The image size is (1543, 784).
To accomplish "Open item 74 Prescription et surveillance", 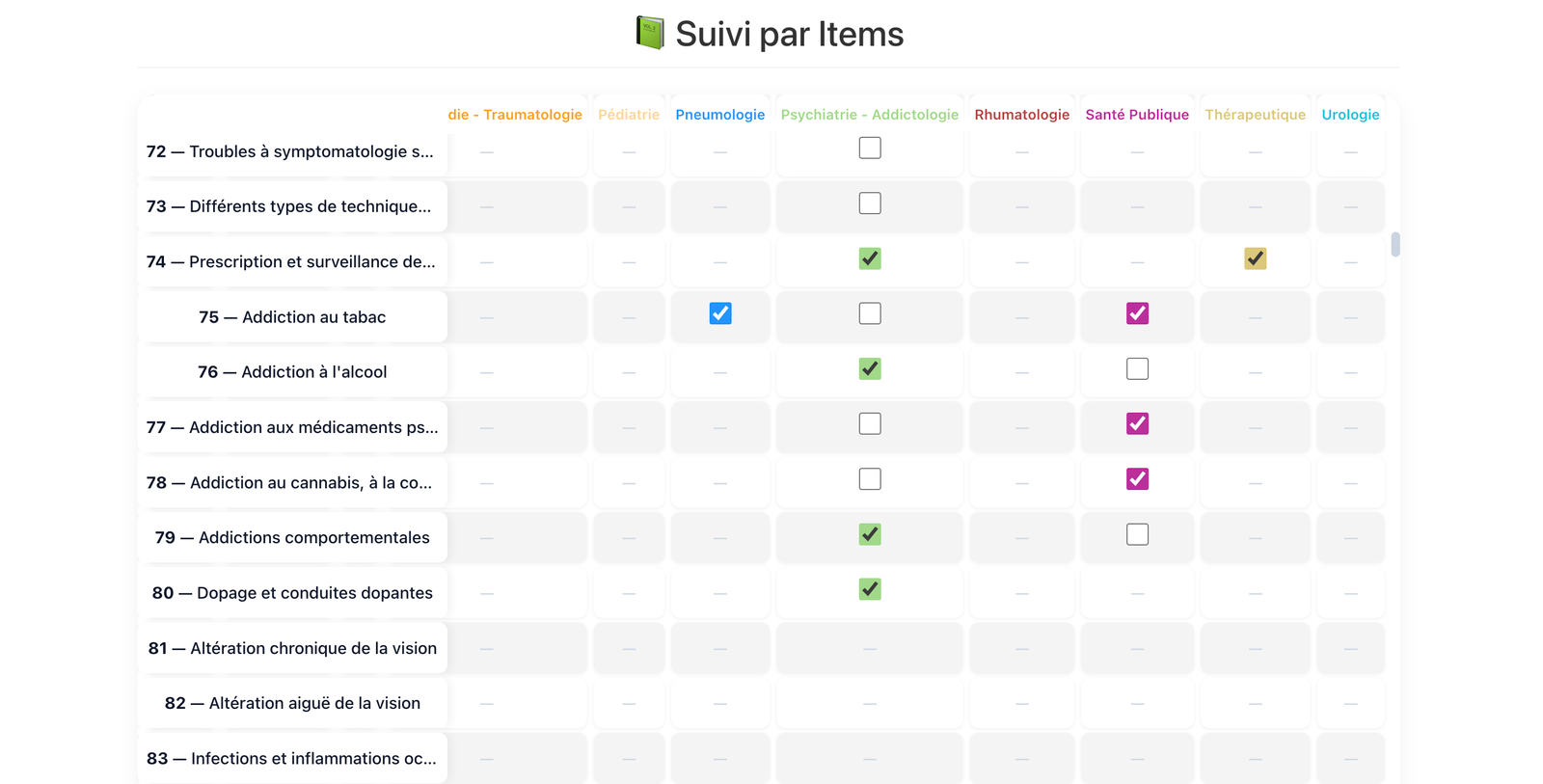I will [x=290, y=261].
